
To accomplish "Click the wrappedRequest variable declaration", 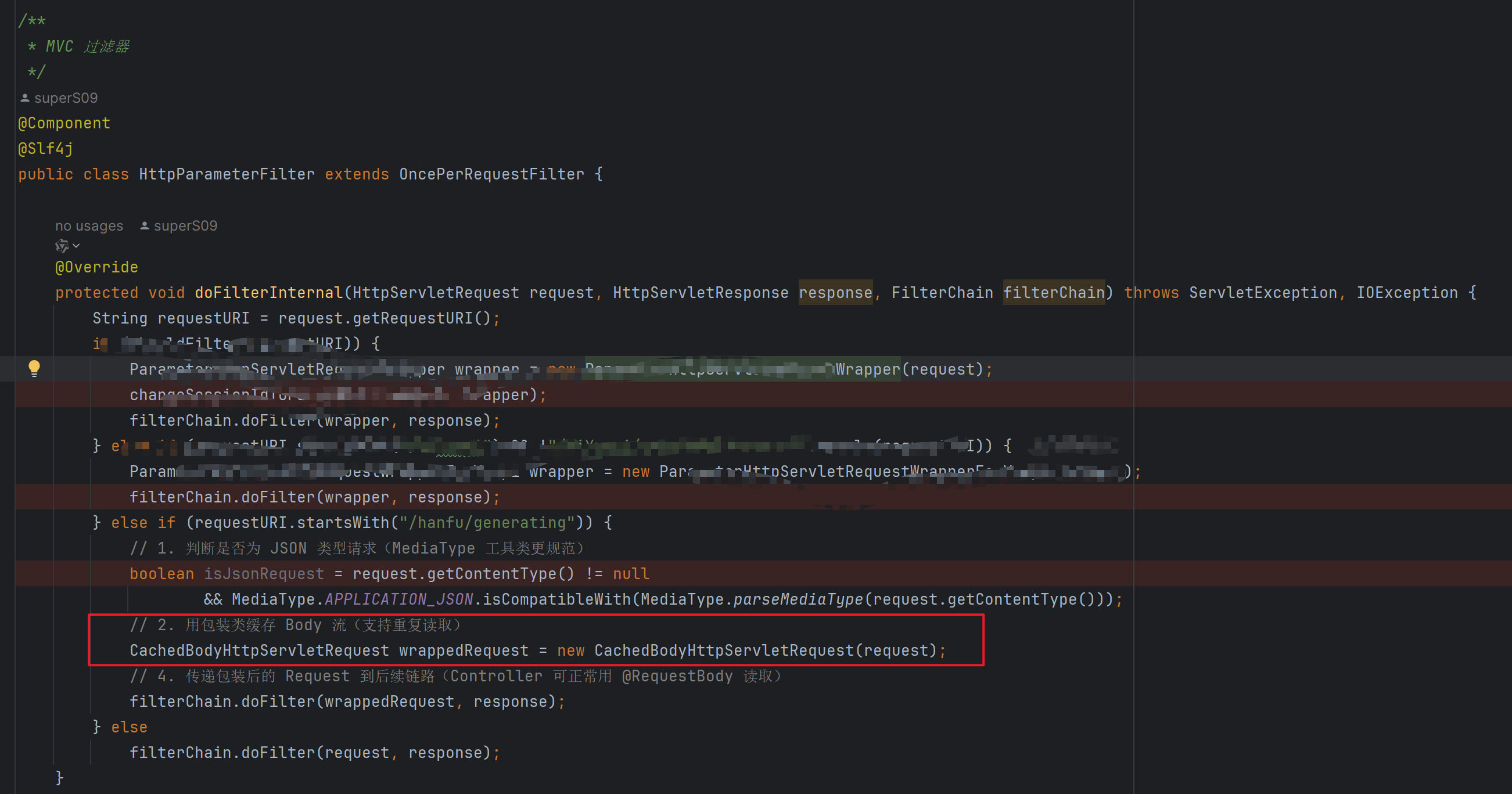I will tap(464, 651).
